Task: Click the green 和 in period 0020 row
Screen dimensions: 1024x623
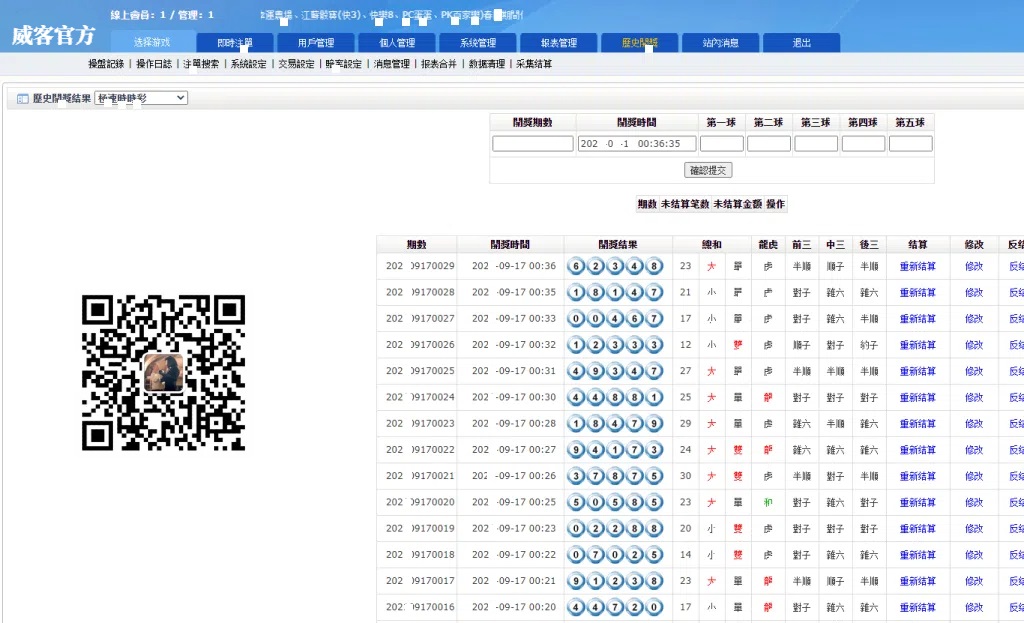Action: tap(768, 502)
